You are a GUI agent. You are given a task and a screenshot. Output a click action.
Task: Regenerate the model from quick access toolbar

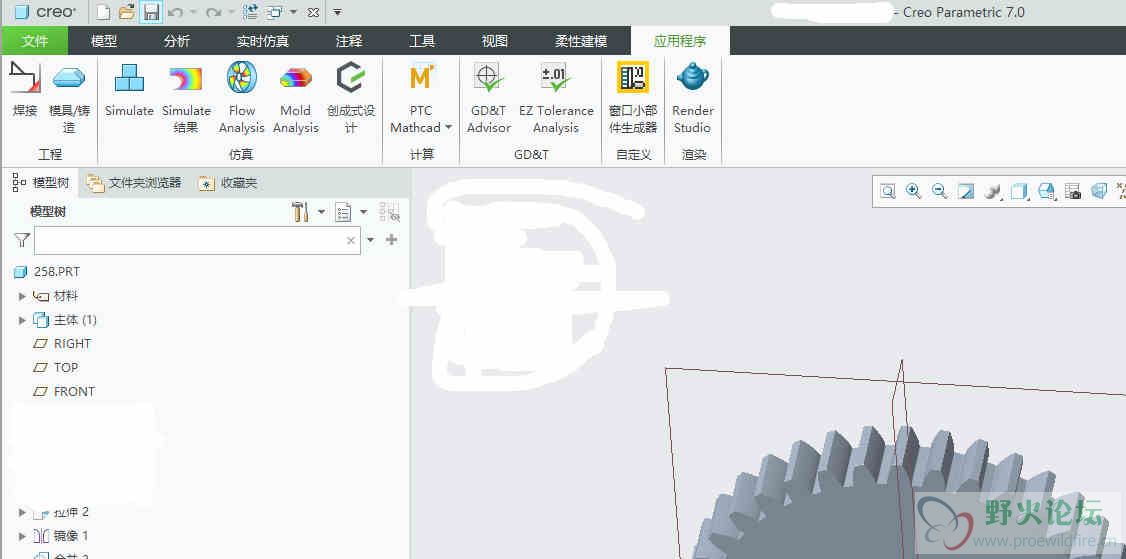pyautogui.click(x=250, y=12)
